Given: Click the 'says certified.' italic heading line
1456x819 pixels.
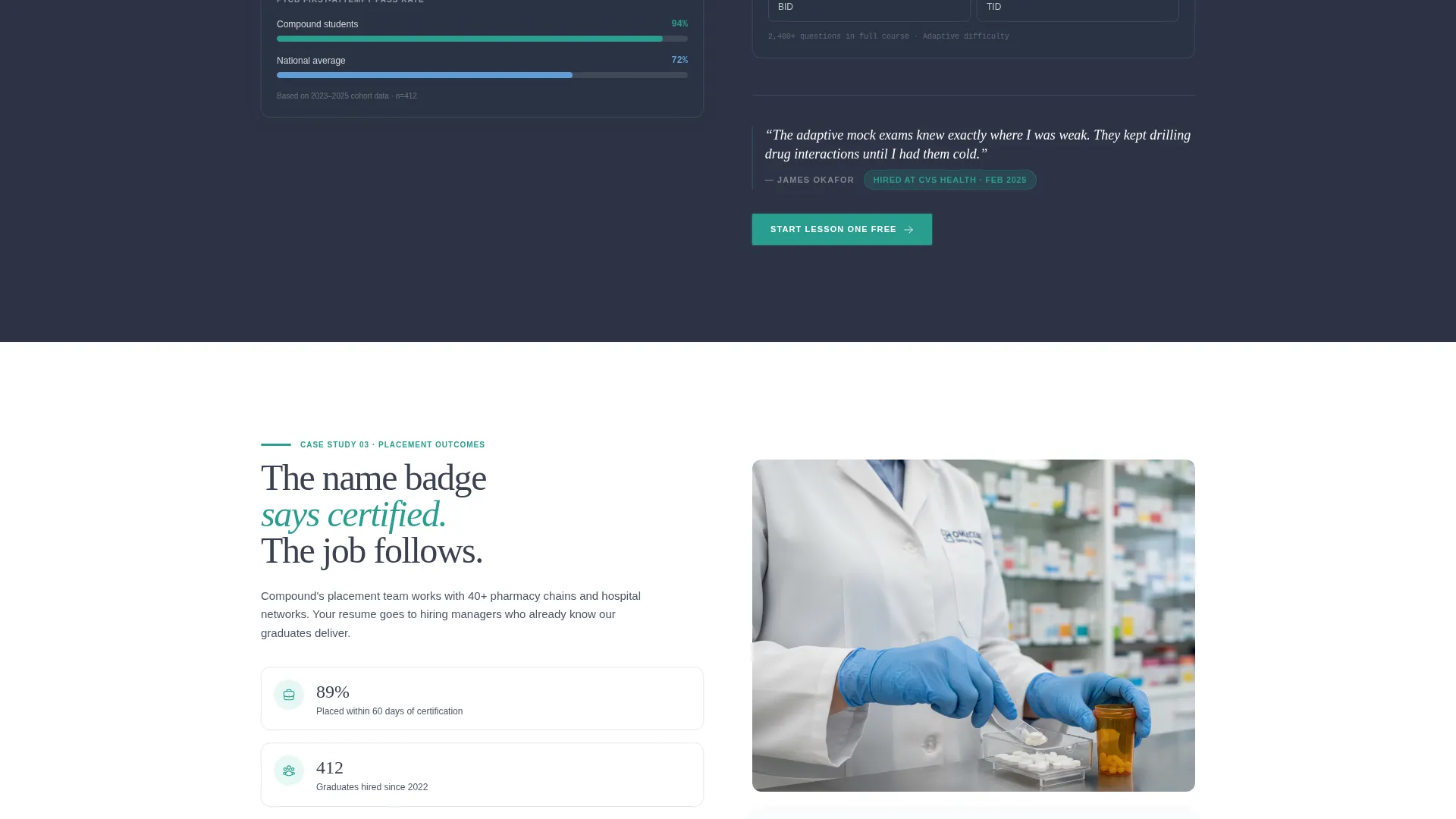Looking at the screenshot, I should pyautogui.click(x=353, y=514).
